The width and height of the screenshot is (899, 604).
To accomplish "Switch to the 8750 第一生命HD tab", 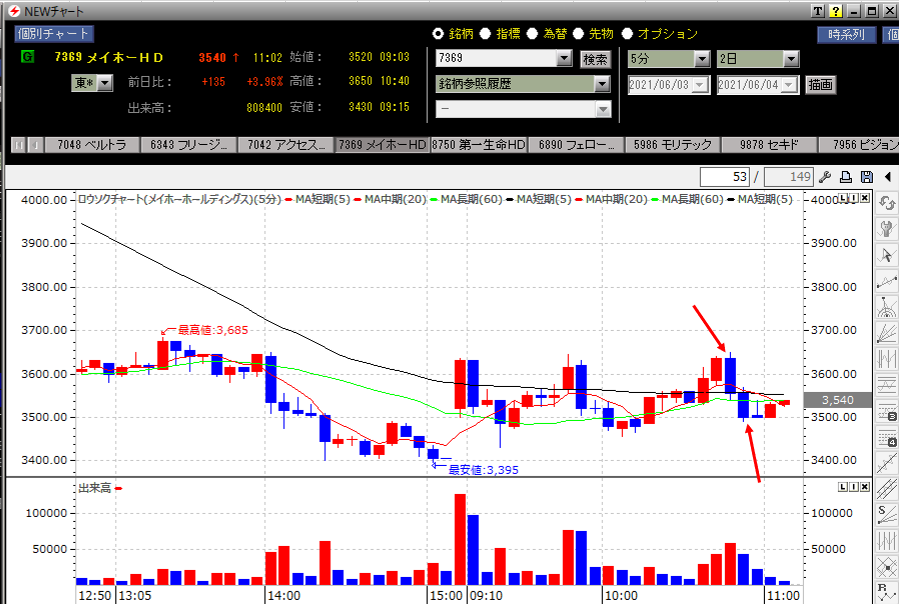I will (x=479, y=145).
